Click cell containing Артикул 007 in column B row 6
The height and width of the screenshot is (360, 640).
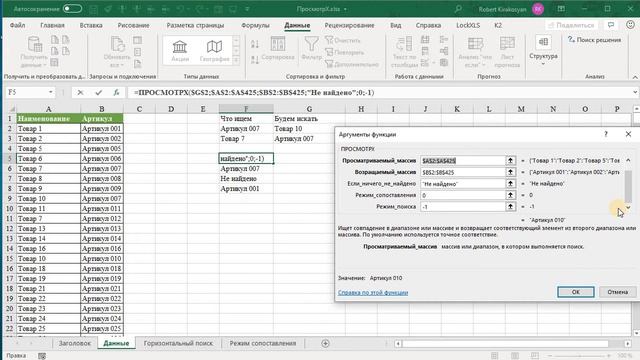pyautogui.click(x=102, y=169)
